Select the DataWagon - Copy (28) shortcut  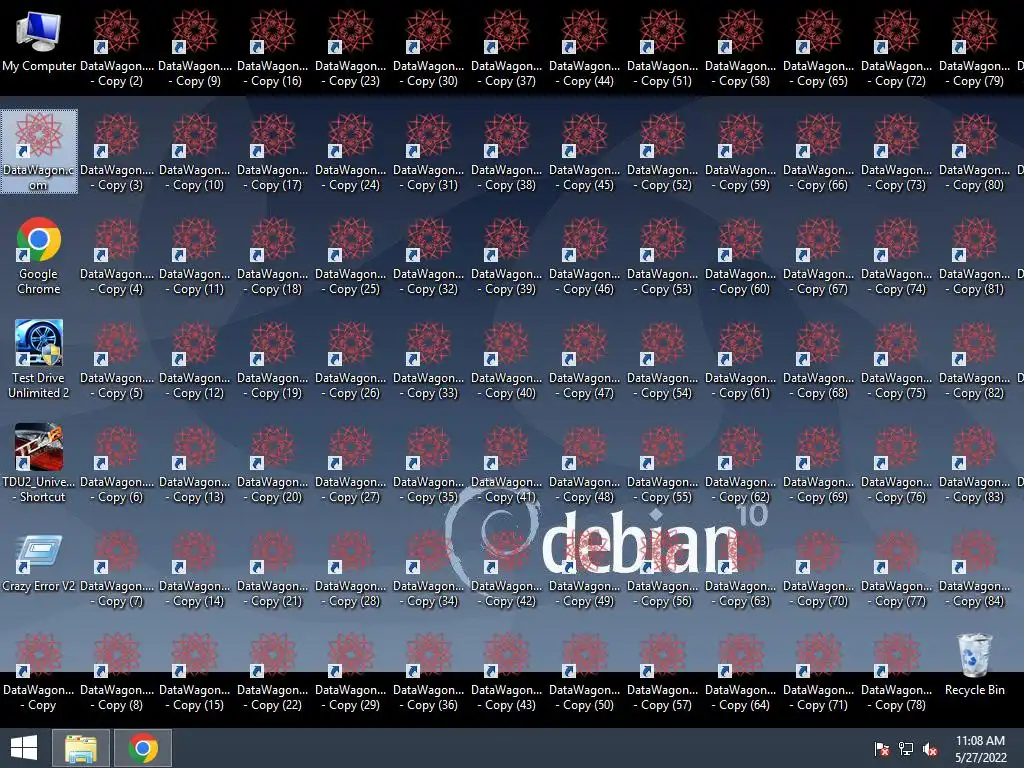point(351,568)
